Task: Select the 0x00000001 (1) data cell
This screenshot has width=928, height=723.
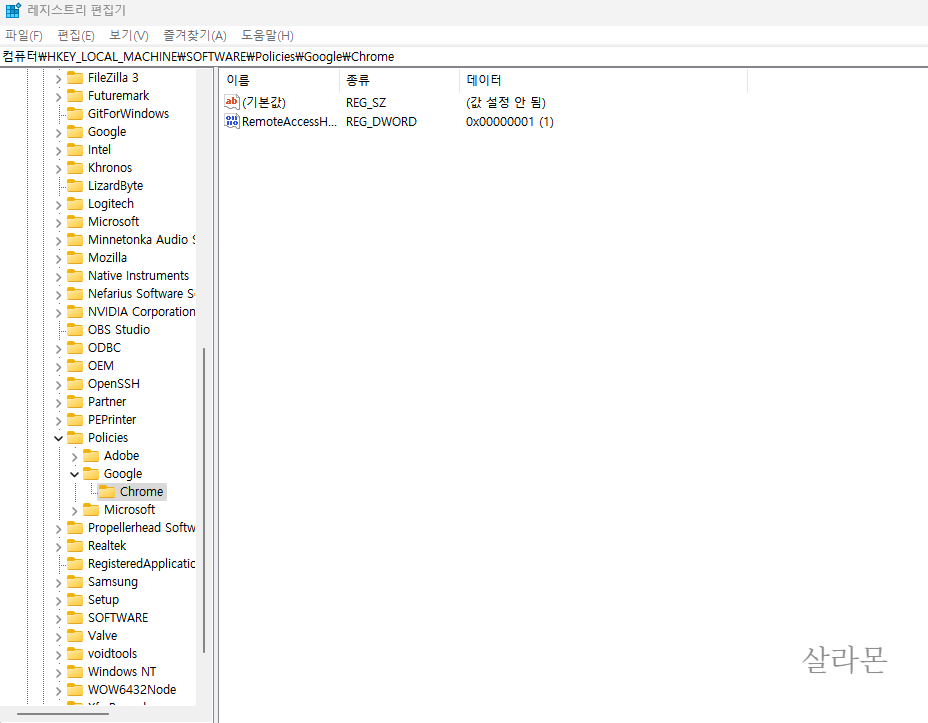Action: [510, 122]
